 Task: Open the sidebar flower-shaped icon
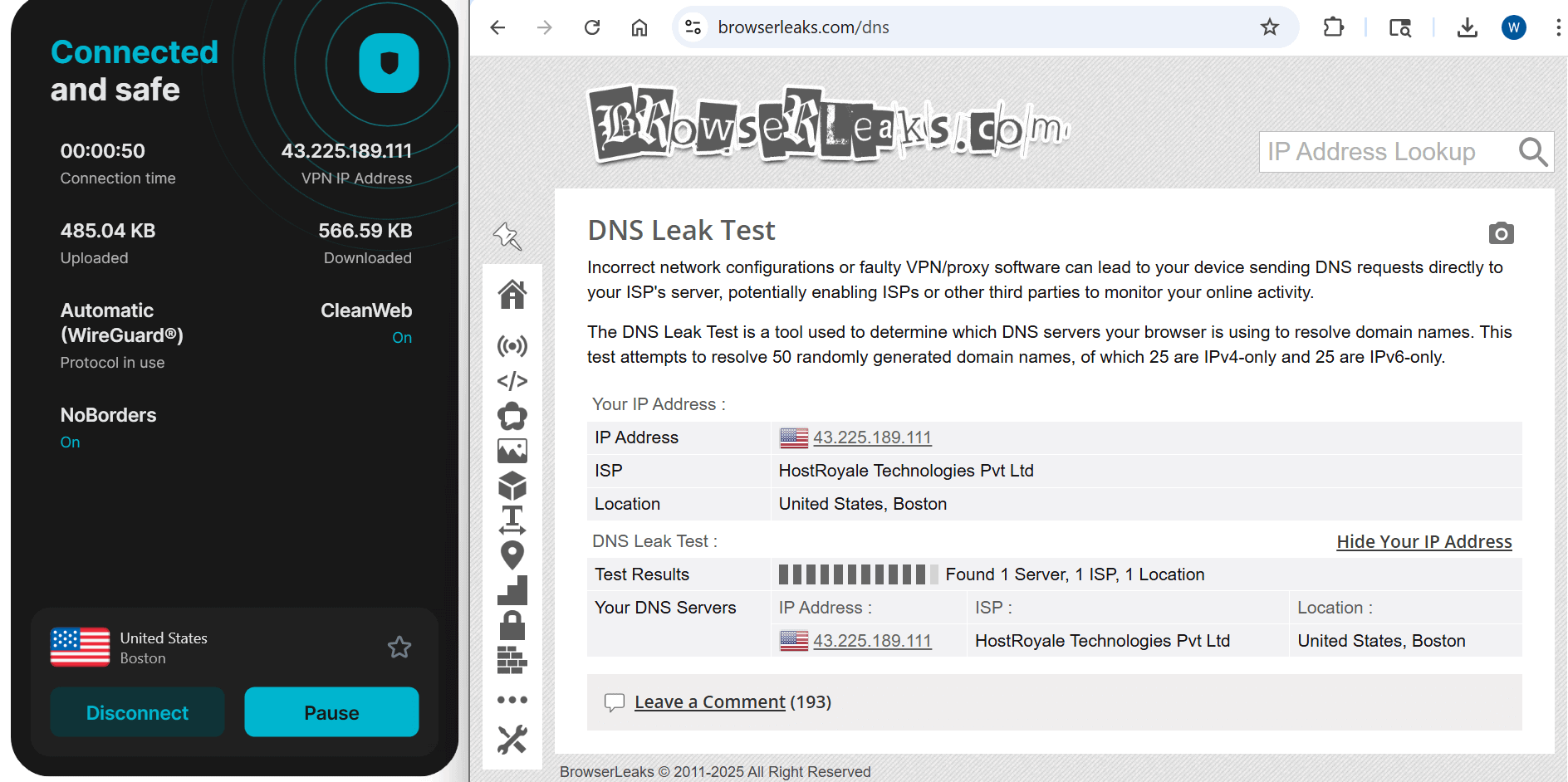click(512, 416)
